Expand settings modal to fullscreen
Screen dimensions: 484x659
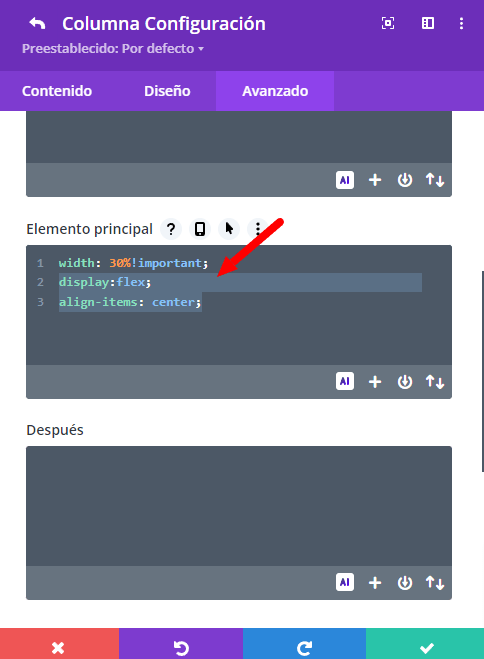(x=388, y=23)
